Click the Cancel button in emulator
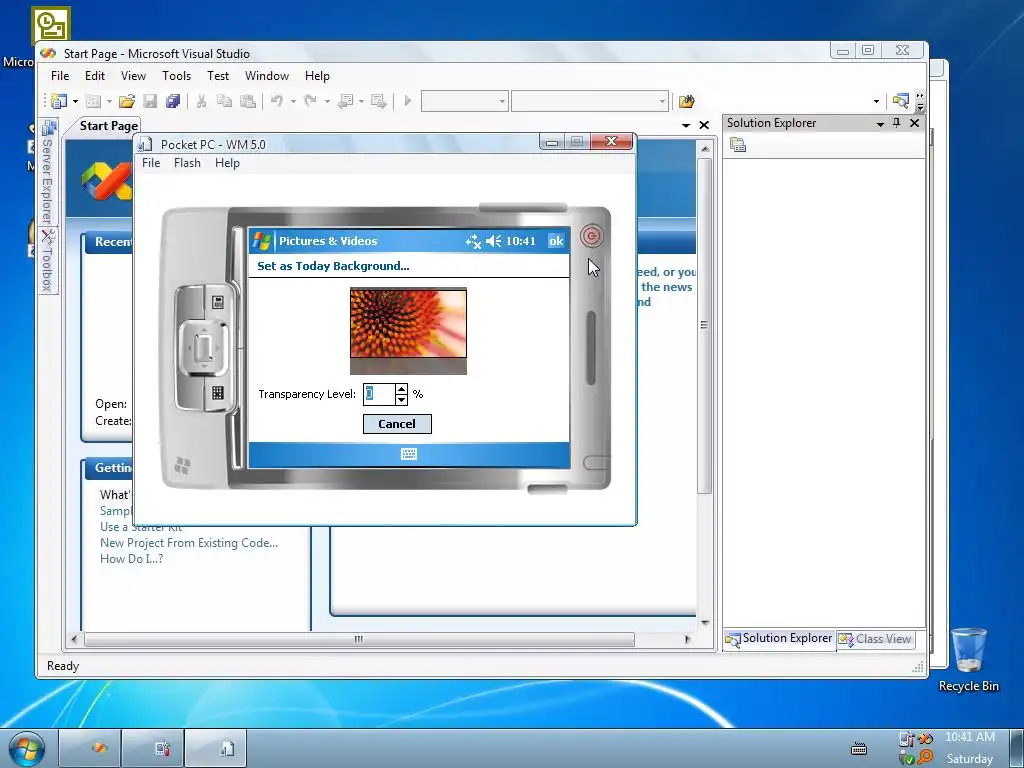This screenshot has width=1024, height=768. coord(397,424)
